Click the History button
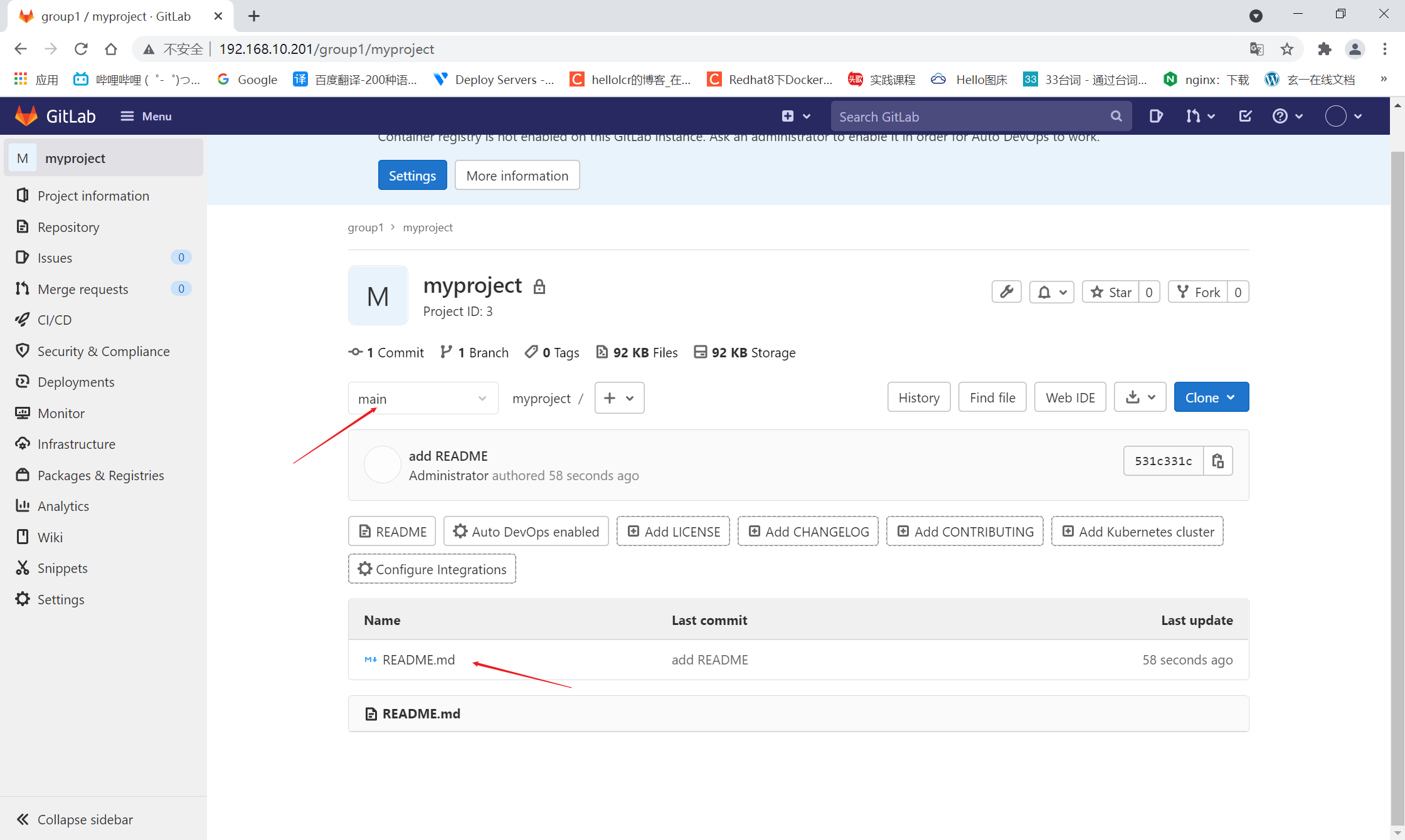This screenshot has height=840, width=1405. click(918, 397)
